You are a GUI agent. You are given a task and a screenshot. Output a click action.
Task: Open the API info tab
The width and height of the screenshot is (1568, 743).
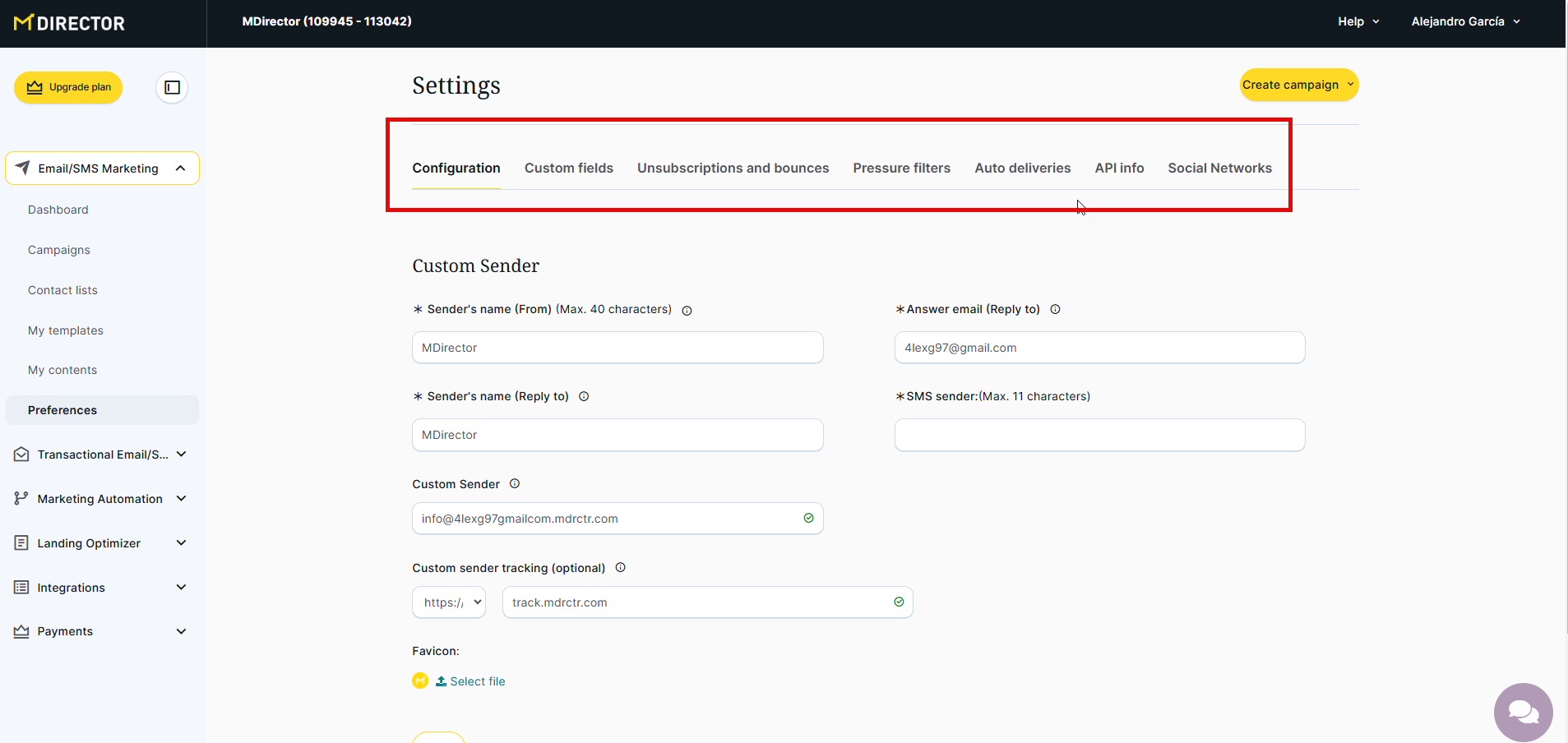pos(1119,168)
